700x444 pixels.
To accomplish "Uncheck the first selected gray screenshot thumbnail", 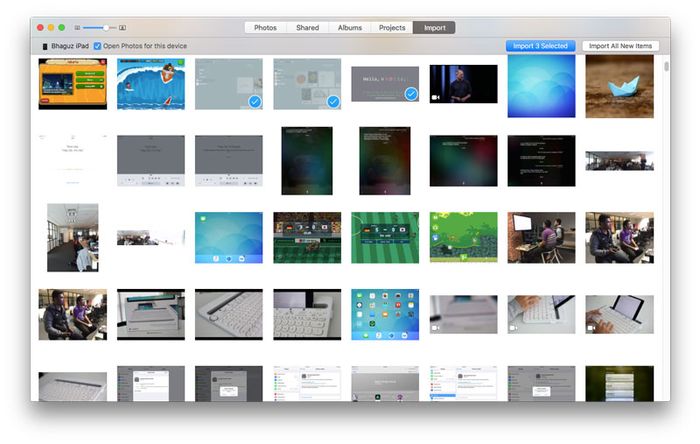I will pos(255,101).
